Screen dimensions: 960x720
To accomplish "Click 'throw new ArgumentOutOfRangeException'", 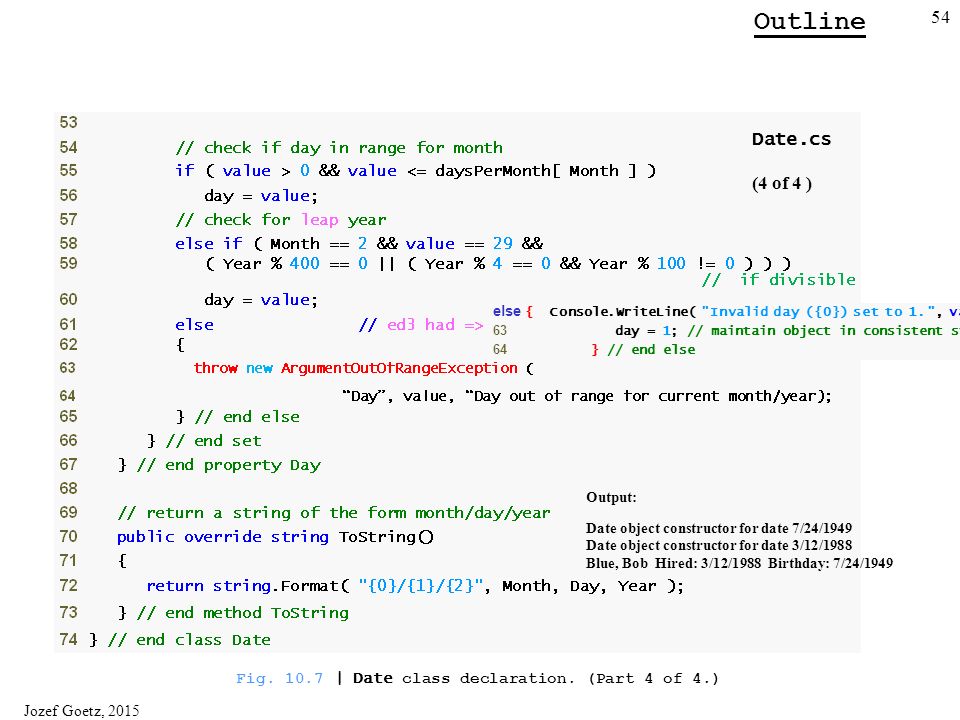I will [356, 368].
